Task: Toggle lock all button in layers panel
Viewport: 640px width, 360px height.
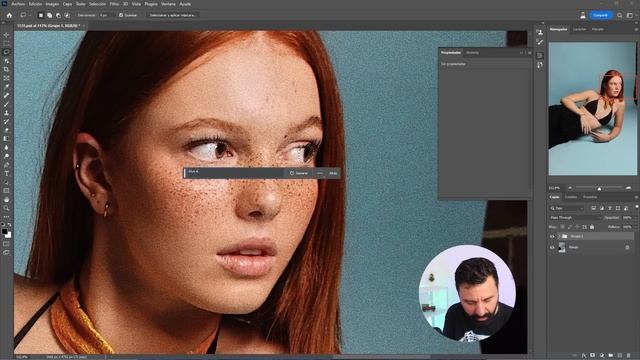Action: 592,227
